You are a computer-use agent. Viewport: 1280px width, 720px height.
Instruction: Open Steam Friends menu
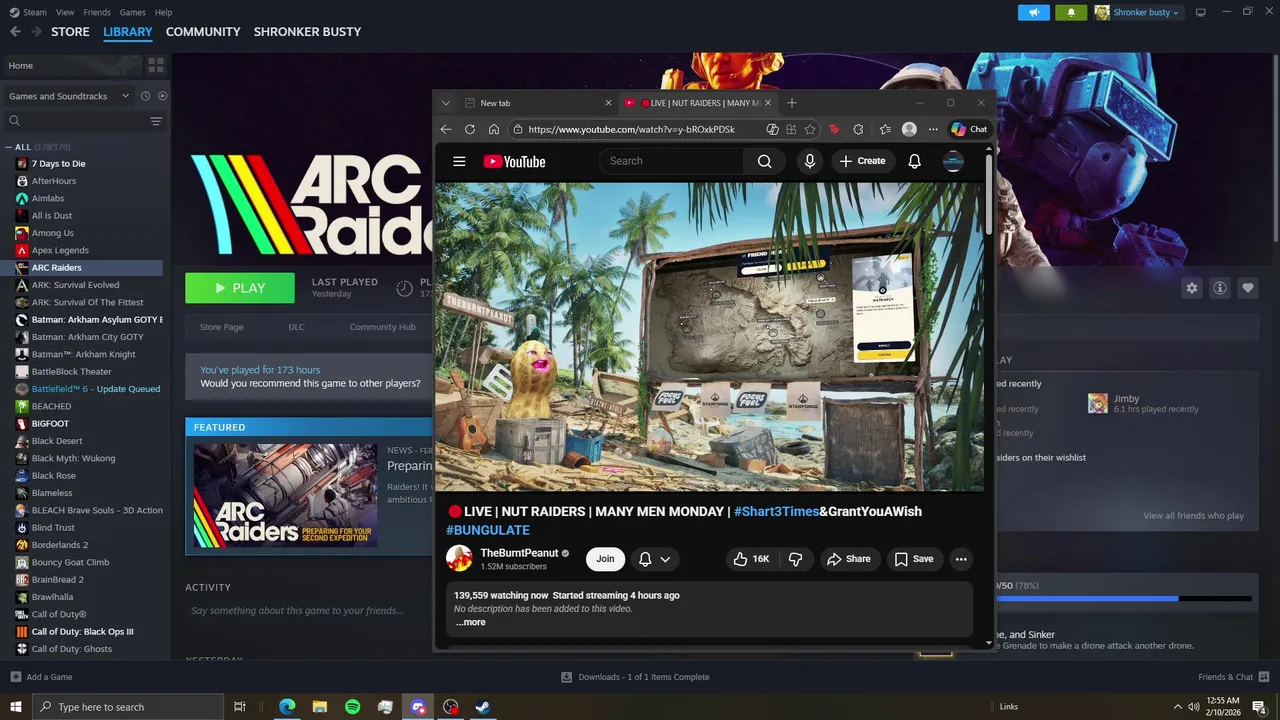tap(97, 12)
